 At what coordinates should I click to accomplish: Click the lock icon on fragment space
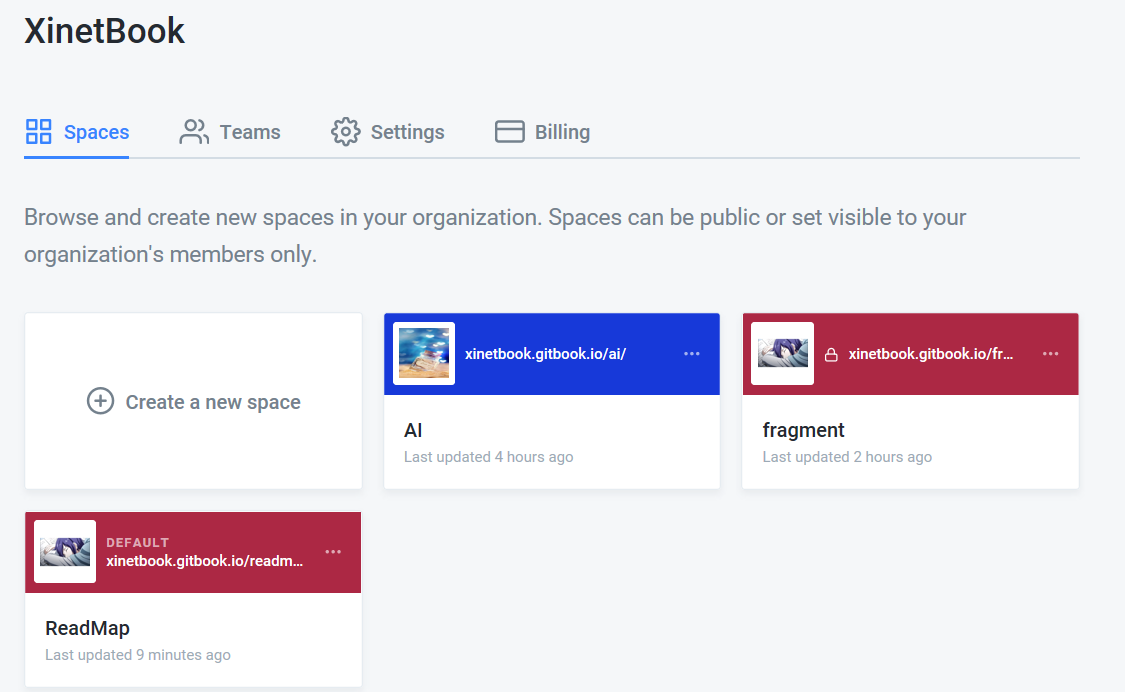point(830,354)
